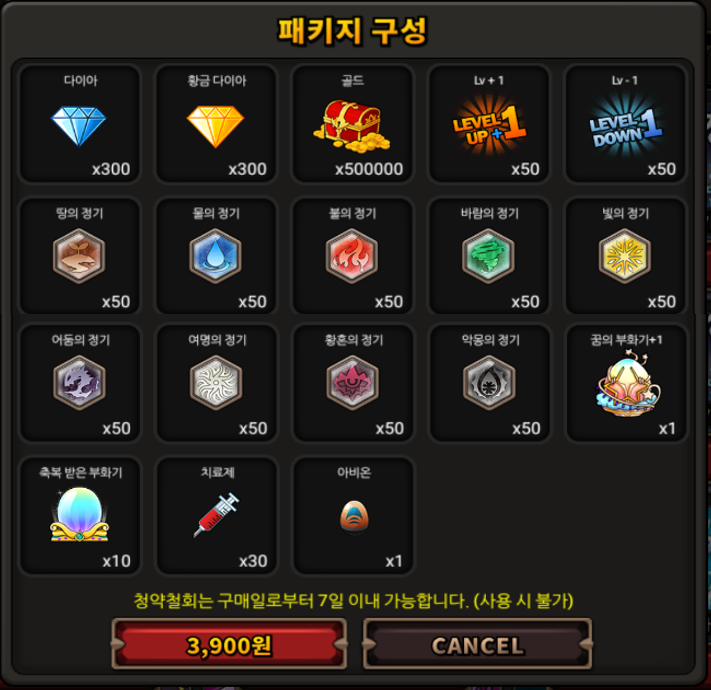Choose the Level Up +1 item
711x690 pixels.
(489, 126)
